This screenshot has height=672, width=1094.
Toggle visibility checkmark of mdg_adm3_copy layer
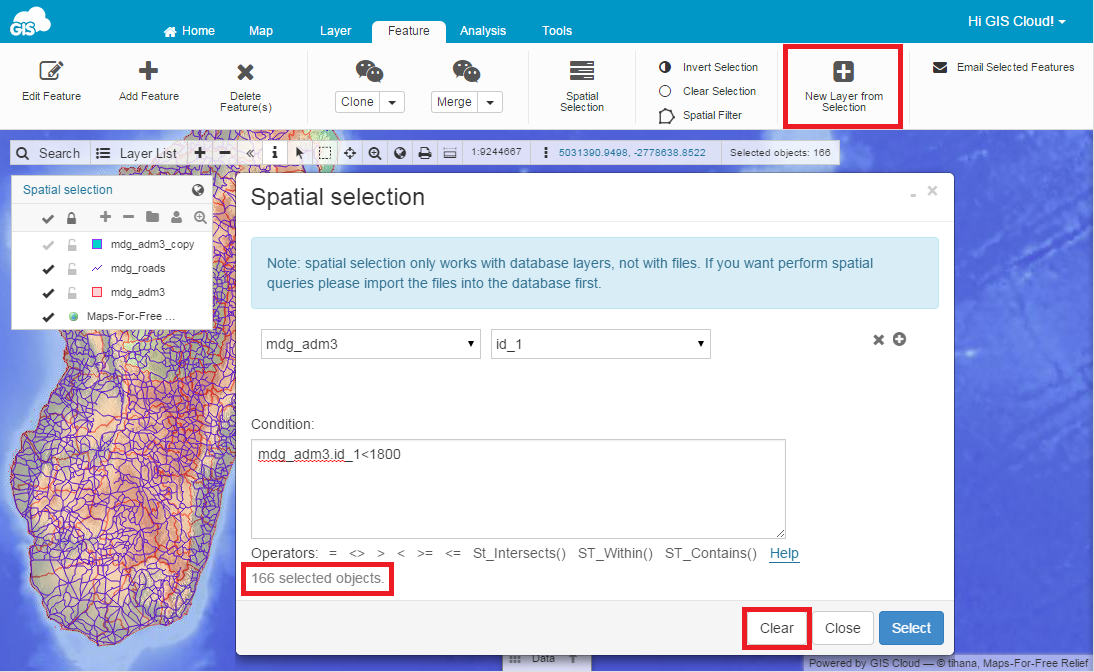[x=47, y=245]
